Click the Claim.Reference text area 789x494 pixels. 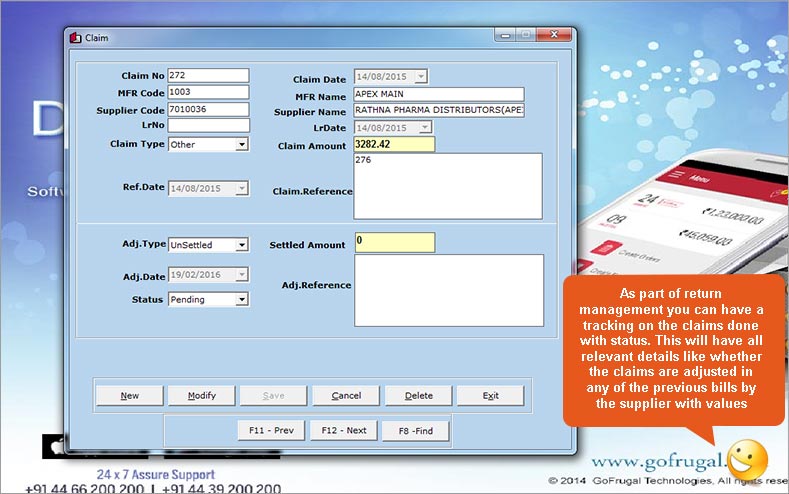(x=448, y=186)
